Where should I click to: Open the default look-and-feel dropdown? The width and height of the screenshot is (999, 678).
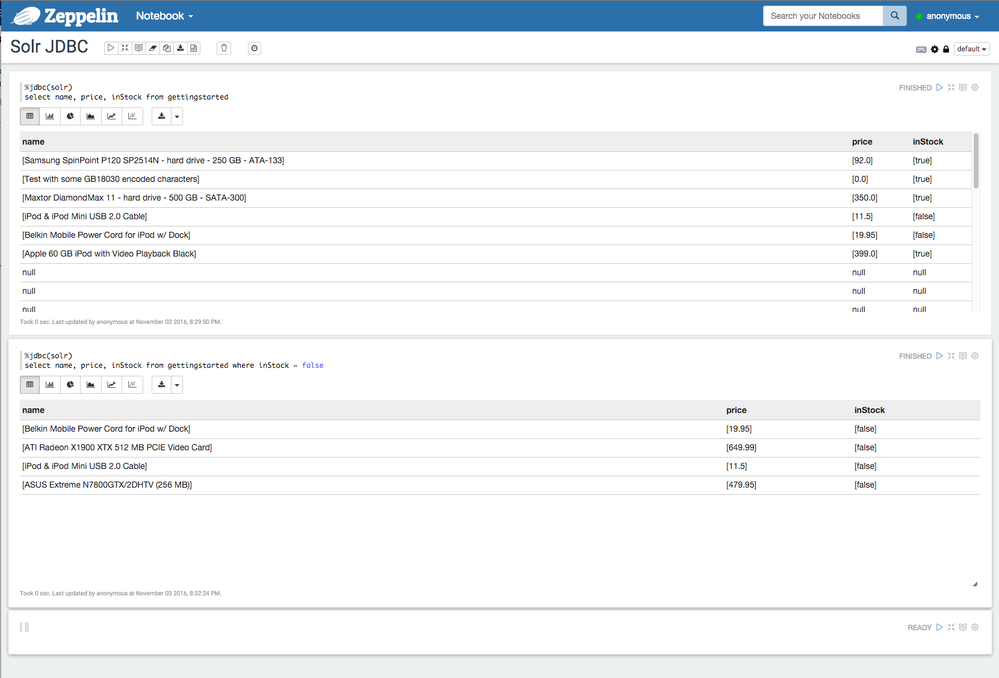pos(971,49)
